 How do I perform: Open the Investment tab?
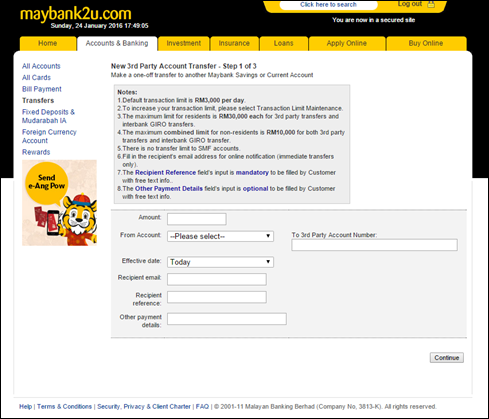coord(184,43)
